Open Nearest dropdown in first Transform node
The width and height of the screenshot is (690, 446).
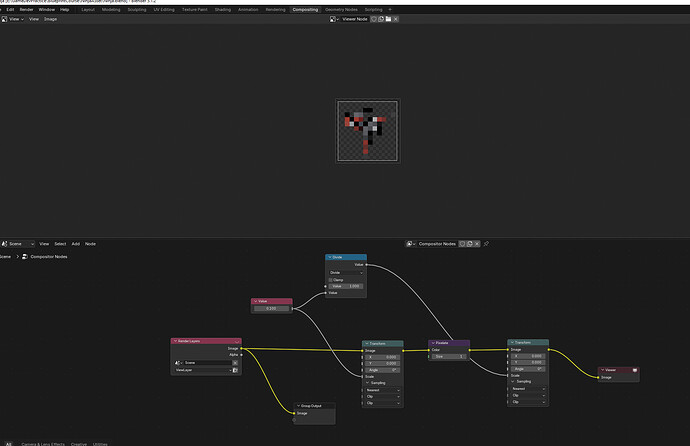(x=383, y=390)
